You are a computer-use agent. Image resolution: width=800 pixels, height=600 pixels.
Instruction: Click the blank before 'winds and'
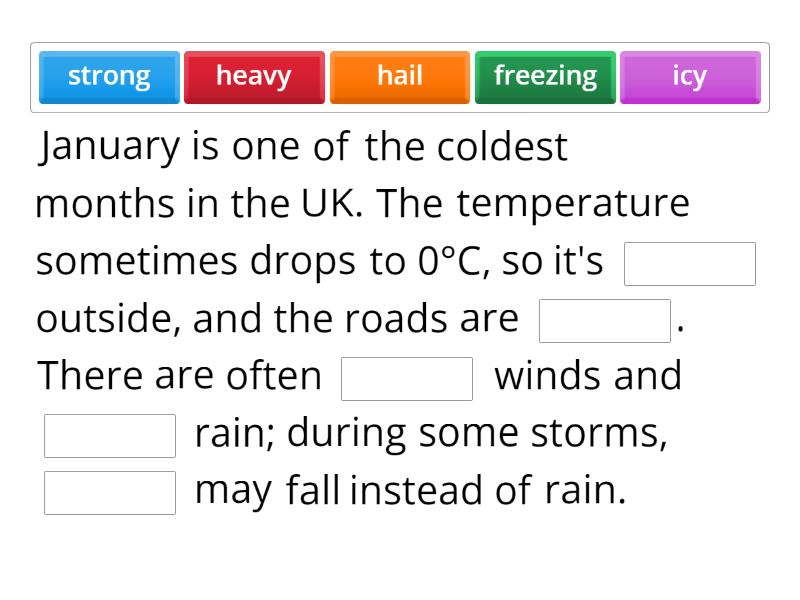click(407, 378)
